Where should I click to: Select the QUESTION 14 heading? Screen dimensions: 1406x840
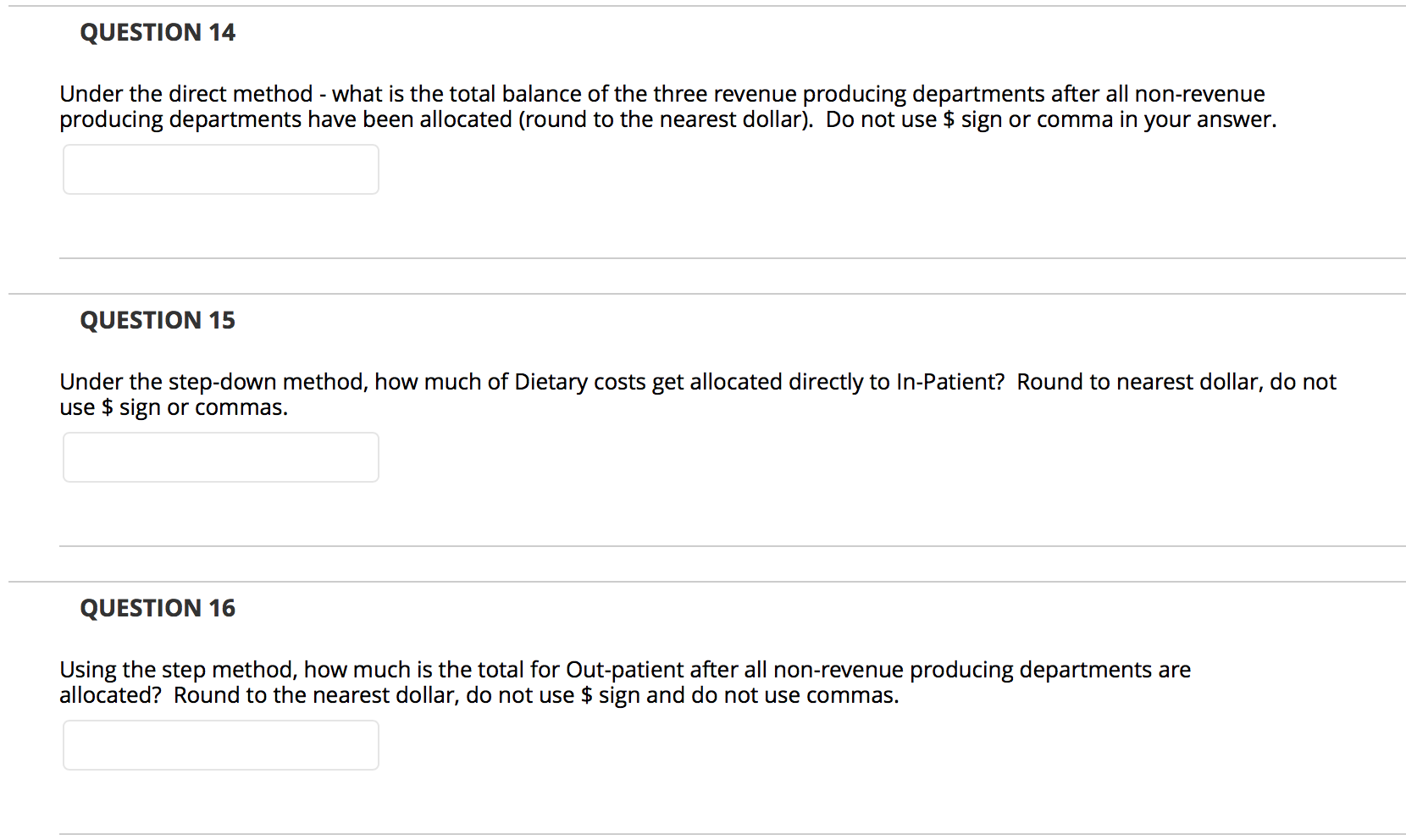(157, 32)
